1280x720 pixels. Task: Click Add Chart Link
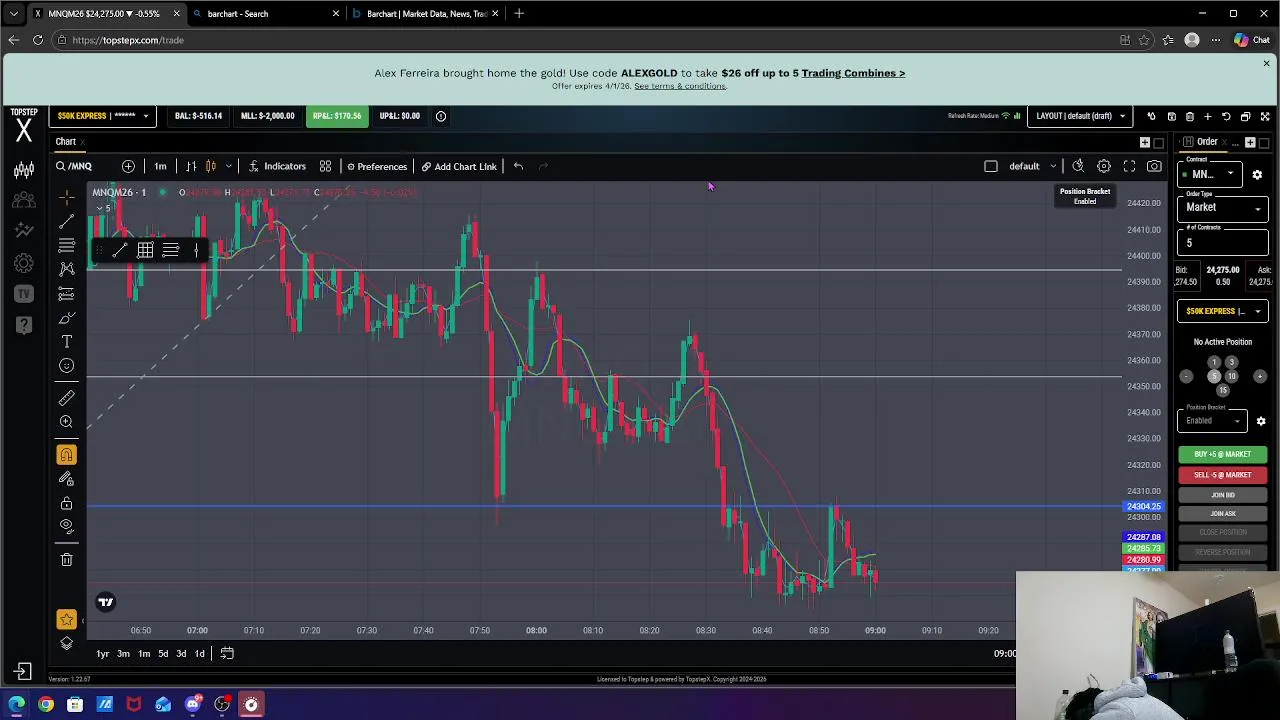pyautogui.click(x=459, y=166)
